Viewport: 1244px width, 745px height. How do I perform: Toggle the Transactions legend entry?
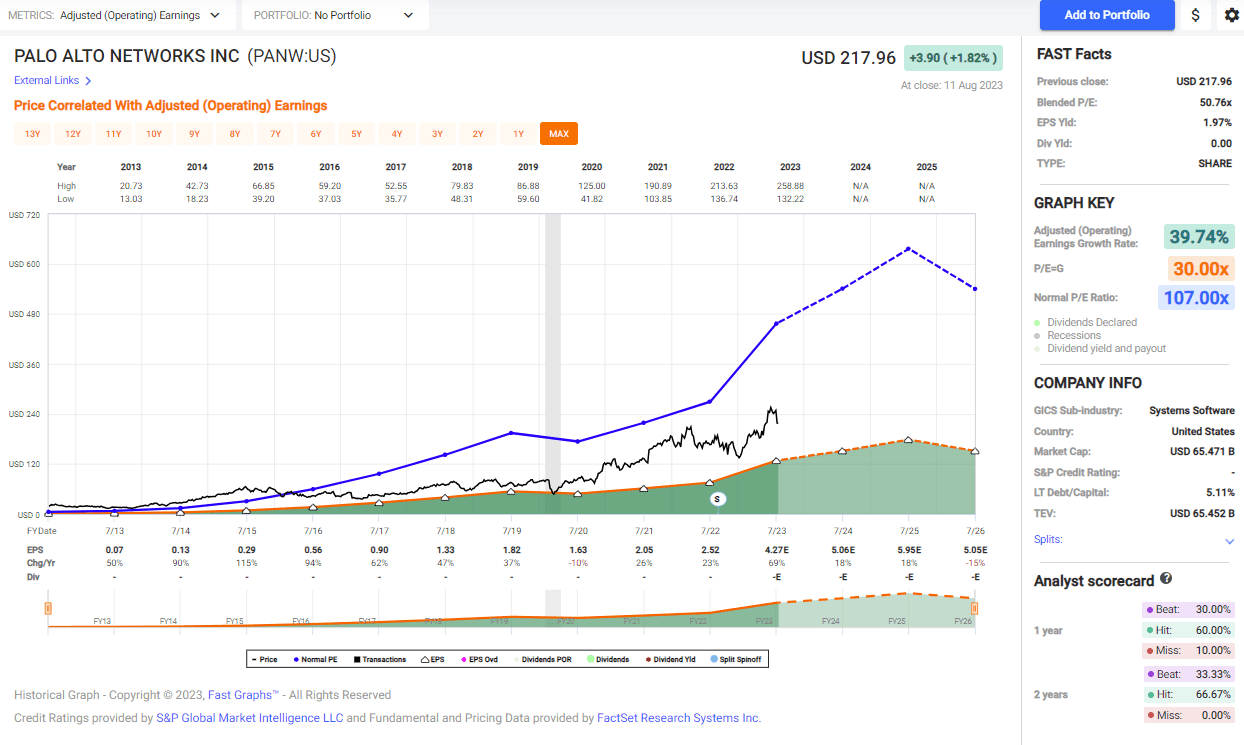click(x=378, y=659)
